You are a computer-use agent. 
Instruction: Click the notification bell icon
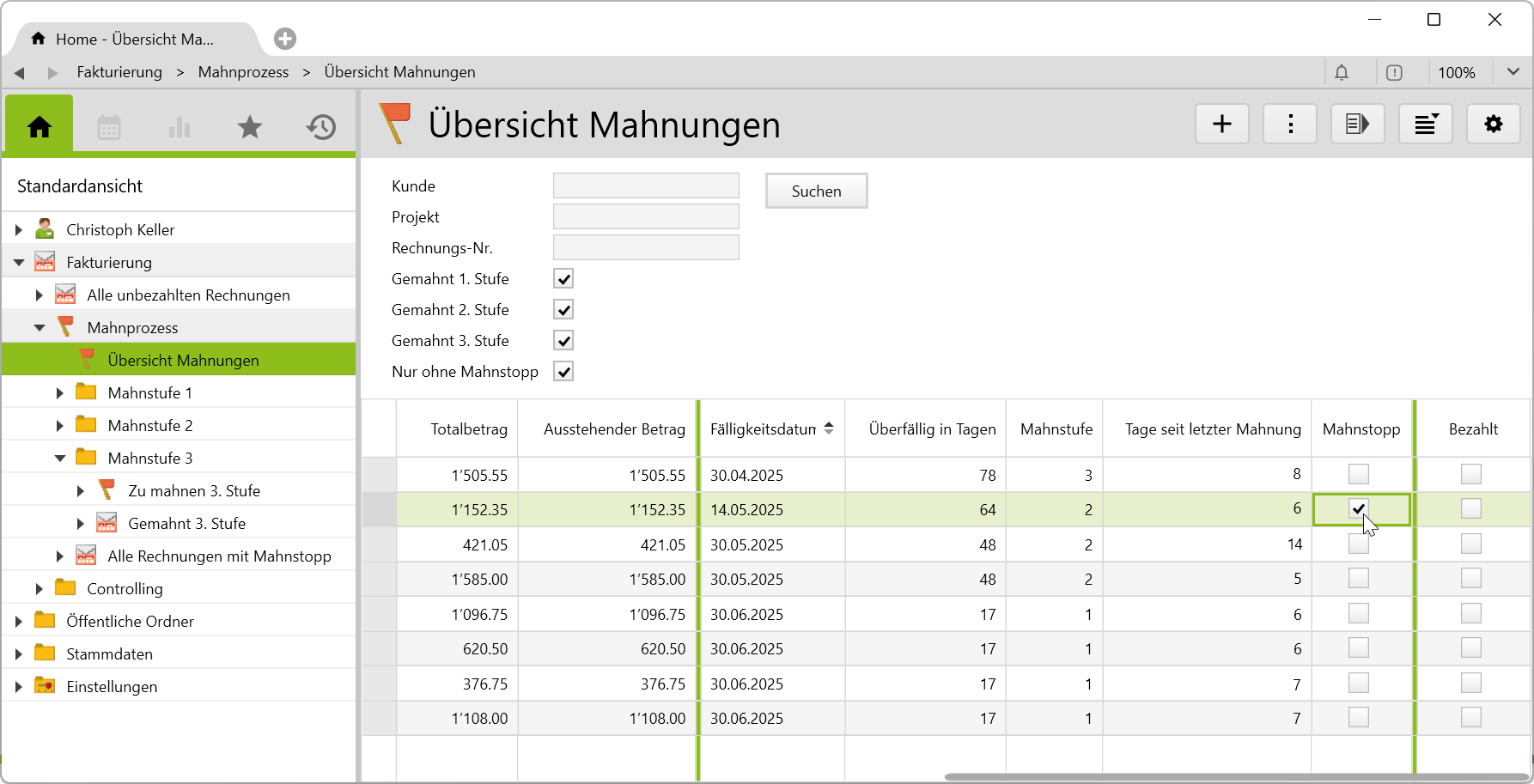[x=1342, y=73]
